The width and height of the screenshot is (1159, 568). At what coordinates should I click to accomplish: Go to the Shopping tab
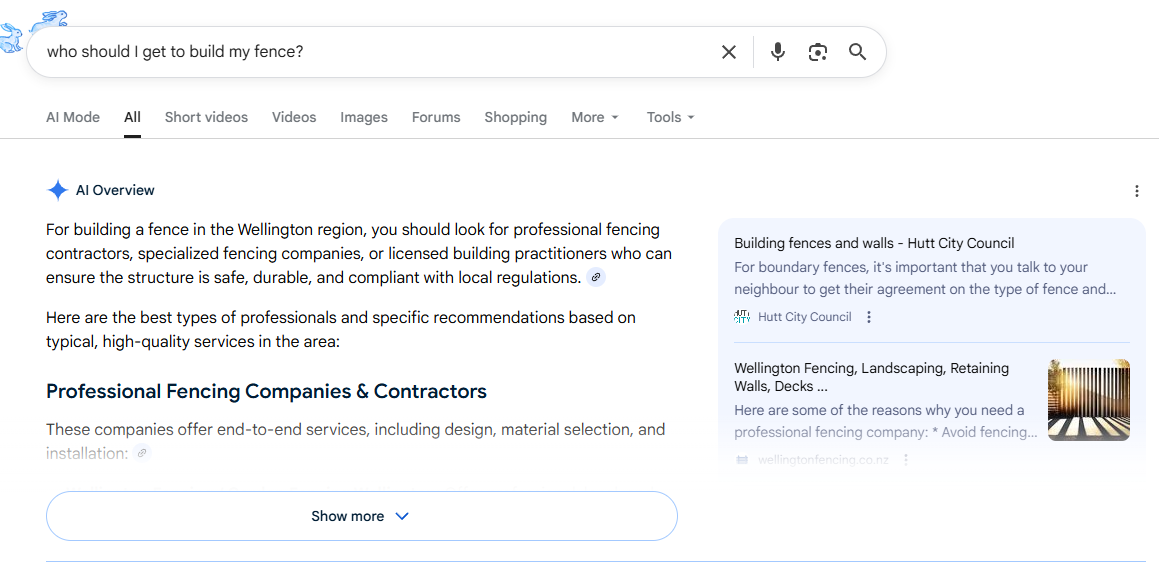coord(516,117)
